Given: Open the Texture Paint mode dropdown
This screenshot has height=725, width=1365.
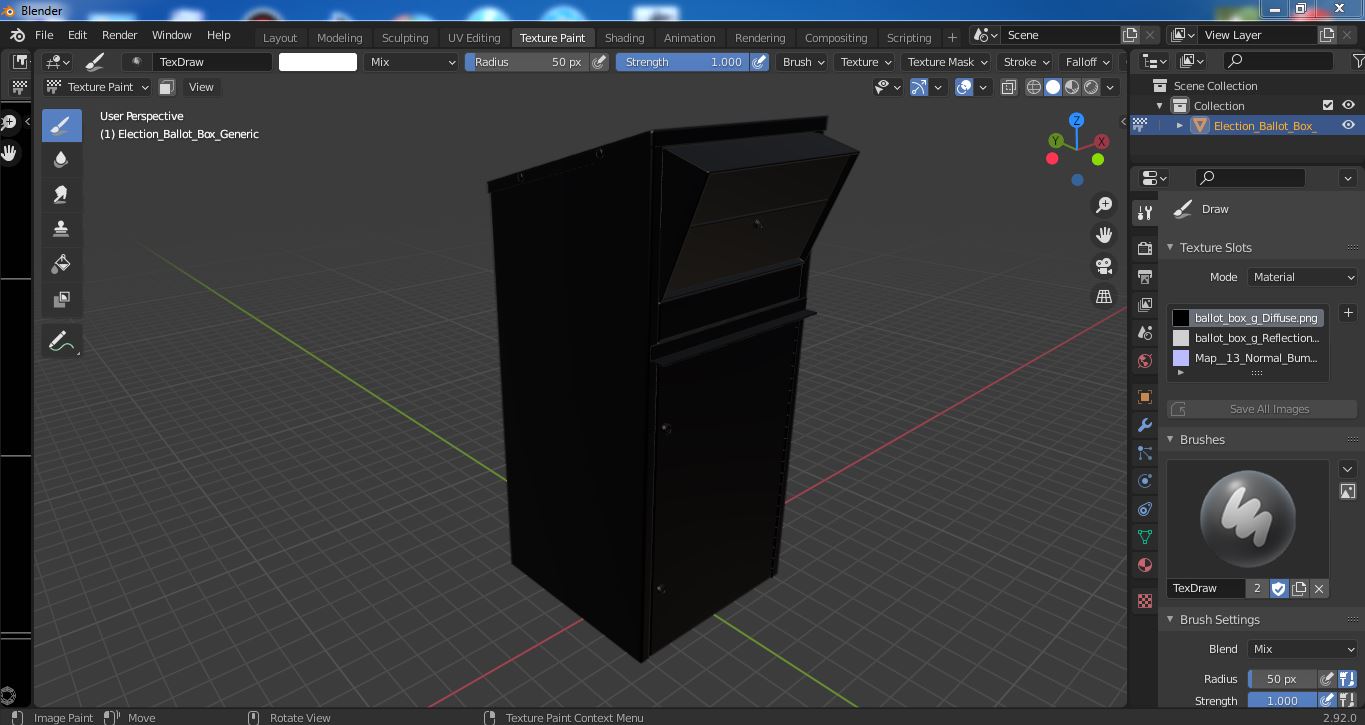Looking at the screenshot, I should pyautogui.click(x=97, y=87).
